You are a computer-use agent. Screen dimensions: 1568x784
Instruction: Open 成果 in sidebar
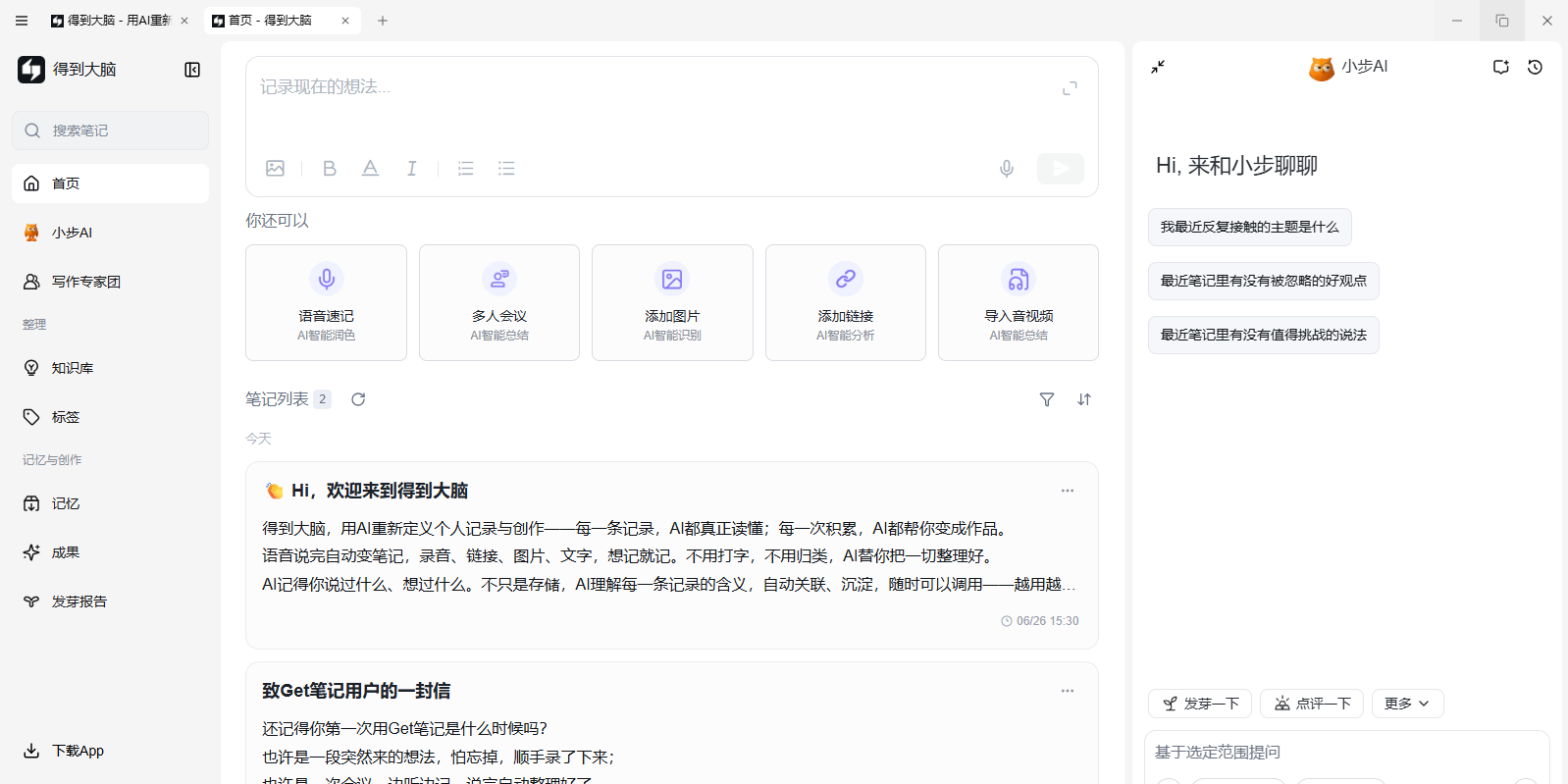pos(110,552)
